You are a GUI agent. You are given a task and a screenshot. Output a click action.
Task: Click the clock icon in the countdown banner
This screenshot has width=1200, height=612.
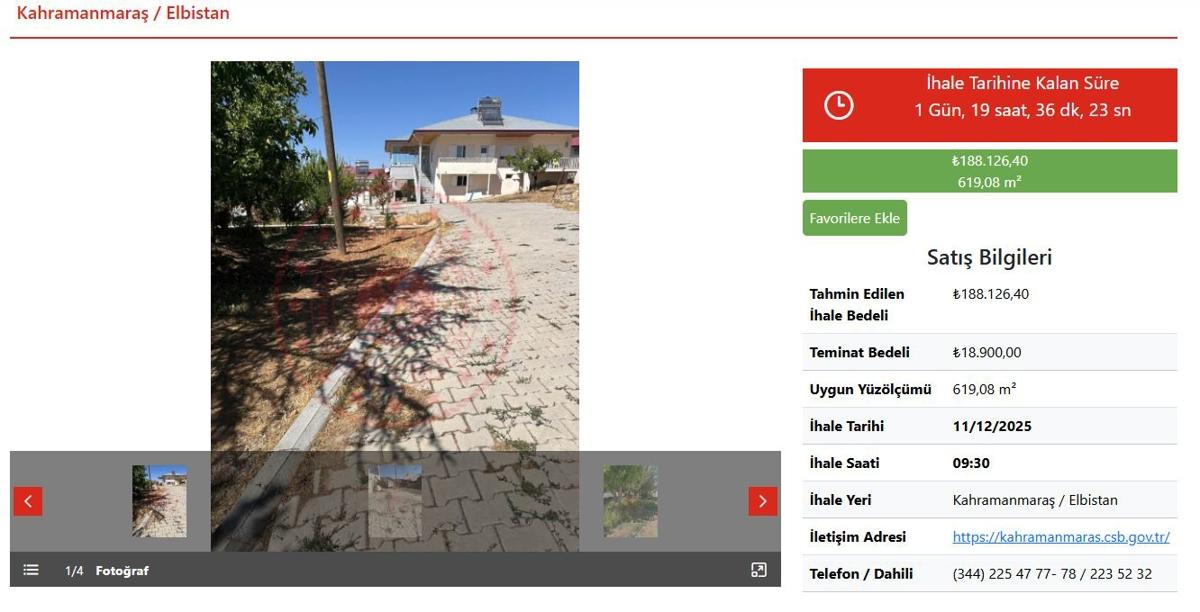(839, 105)
